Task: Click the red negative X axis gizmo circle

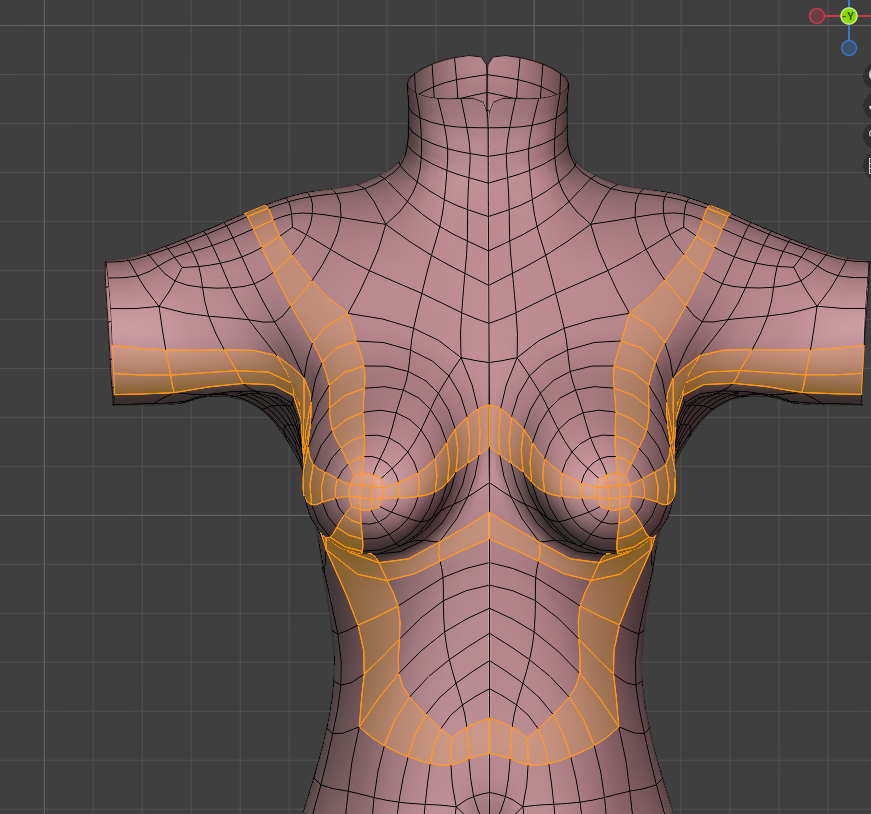Action: pyautogui.click(x=817, y=16)
